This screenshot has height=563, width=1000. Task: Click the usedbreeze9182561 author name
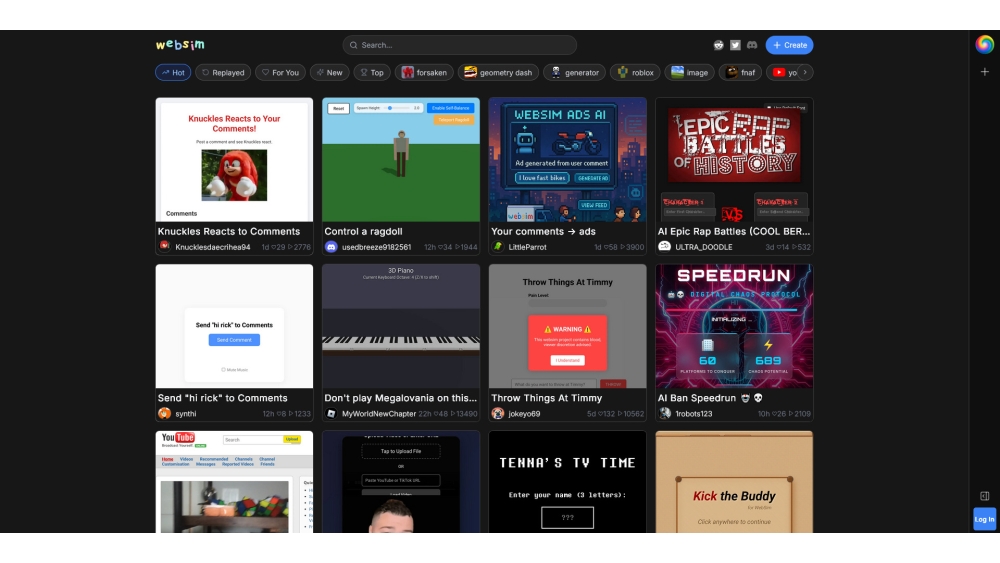pyautogui.click(x=376, y=247)
